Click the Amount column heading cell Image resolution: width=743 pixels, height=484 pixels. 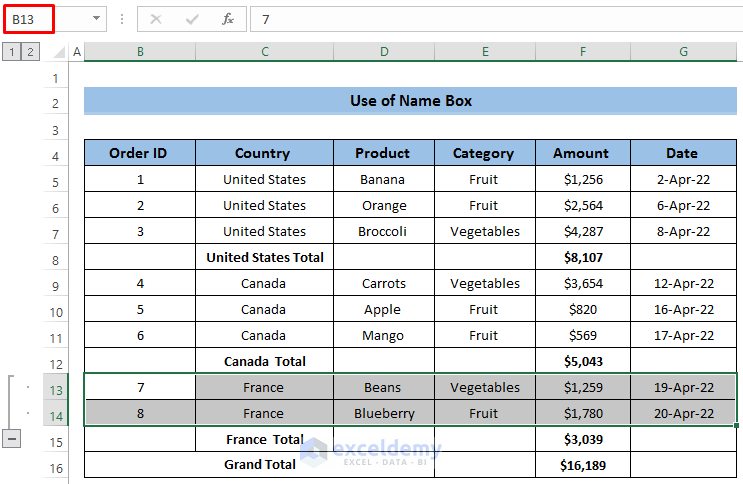pos(580,153)
